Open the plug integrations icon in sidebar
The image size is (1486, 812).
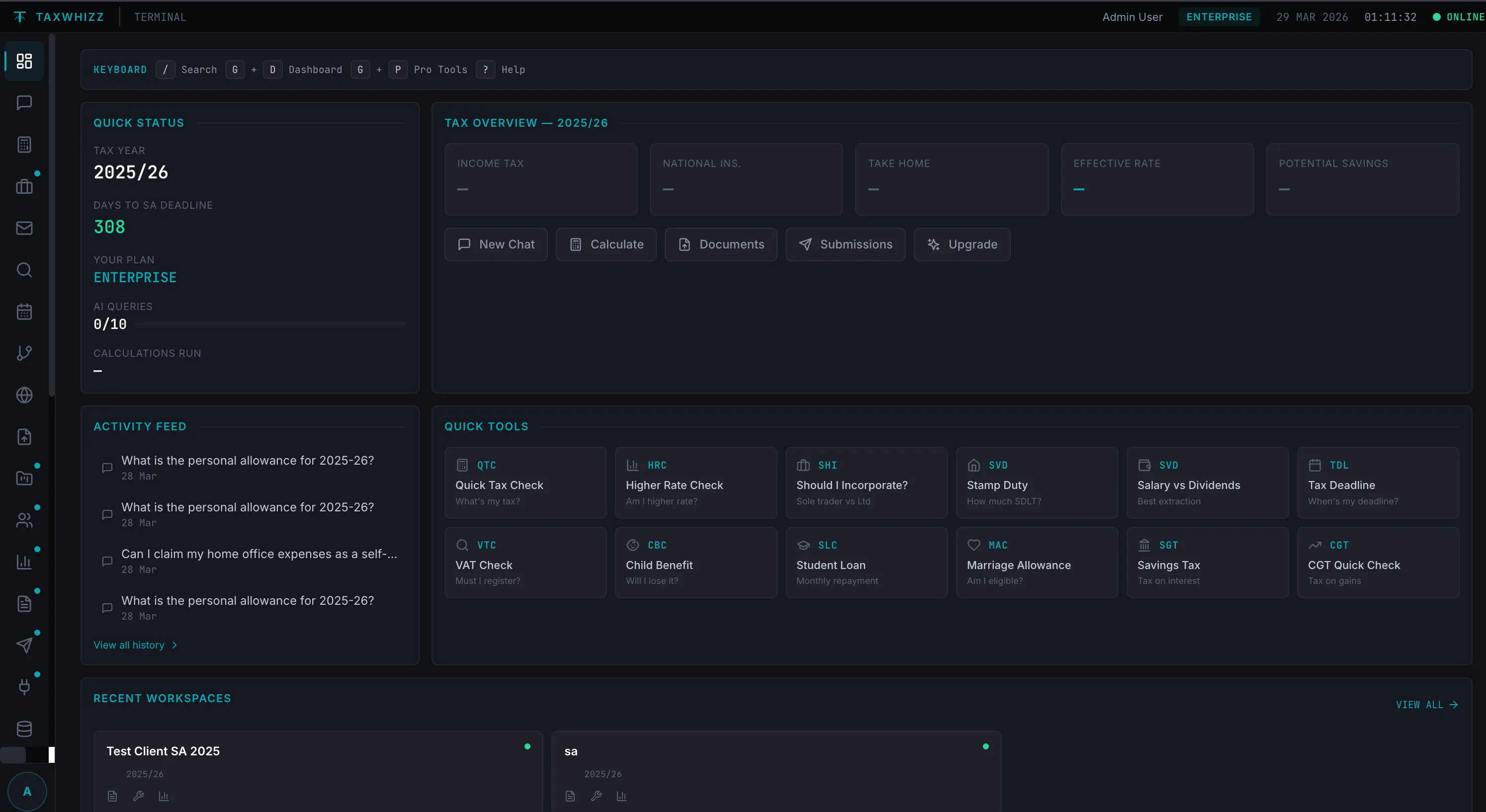point(24,687)
